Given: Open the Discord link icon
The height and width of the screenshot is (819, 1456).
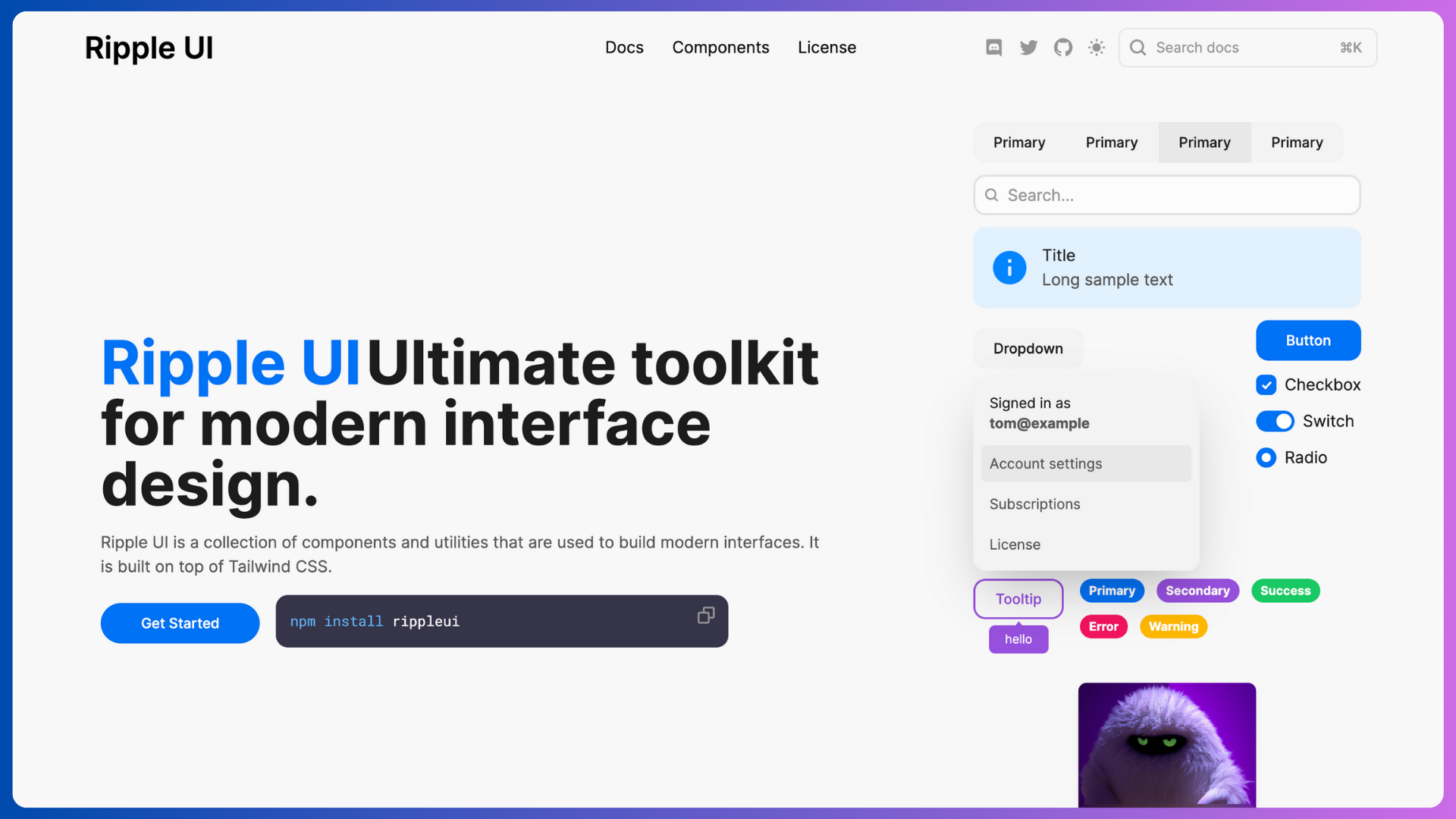Looking at the screenshot, I should coord(993,48).
